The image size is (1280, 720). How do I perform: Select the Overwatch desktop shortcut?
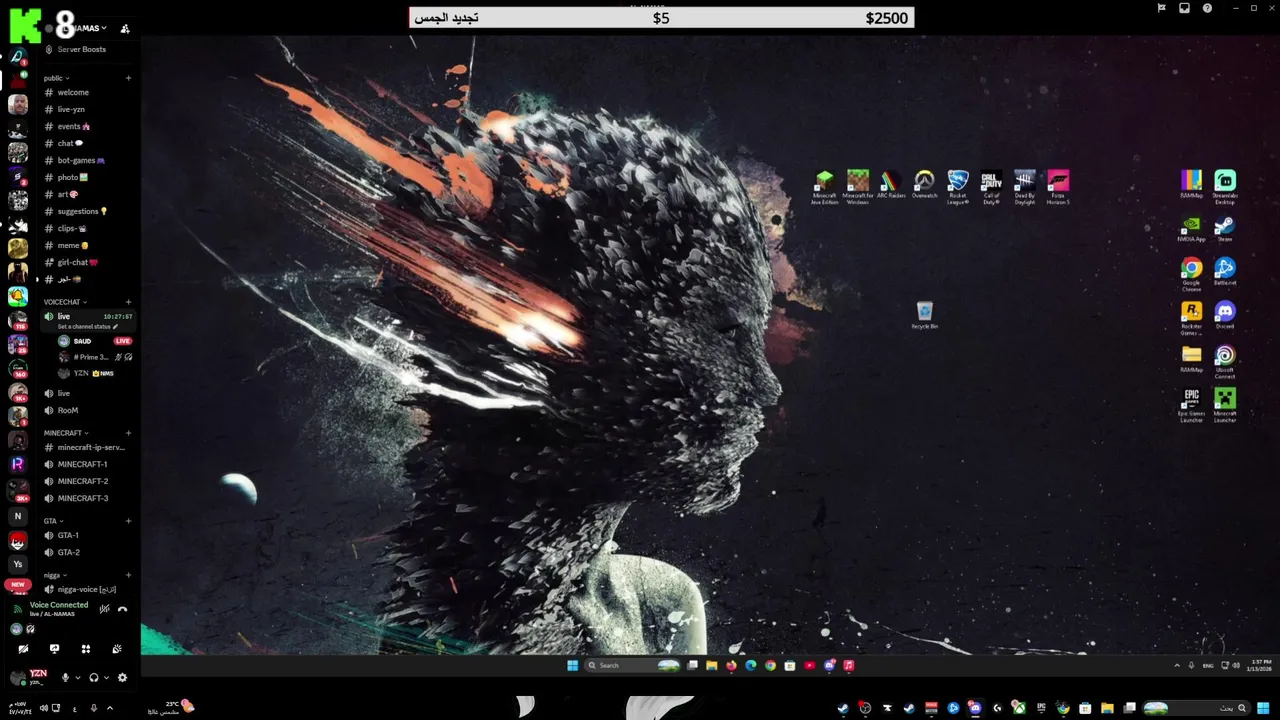(925, 185)
